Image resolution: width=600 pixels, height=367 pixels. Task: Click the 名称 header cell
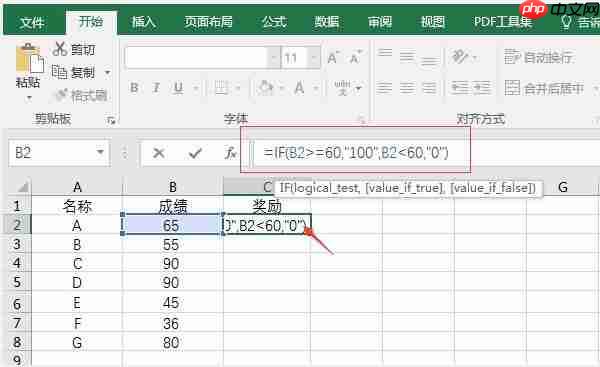(77, 206)
